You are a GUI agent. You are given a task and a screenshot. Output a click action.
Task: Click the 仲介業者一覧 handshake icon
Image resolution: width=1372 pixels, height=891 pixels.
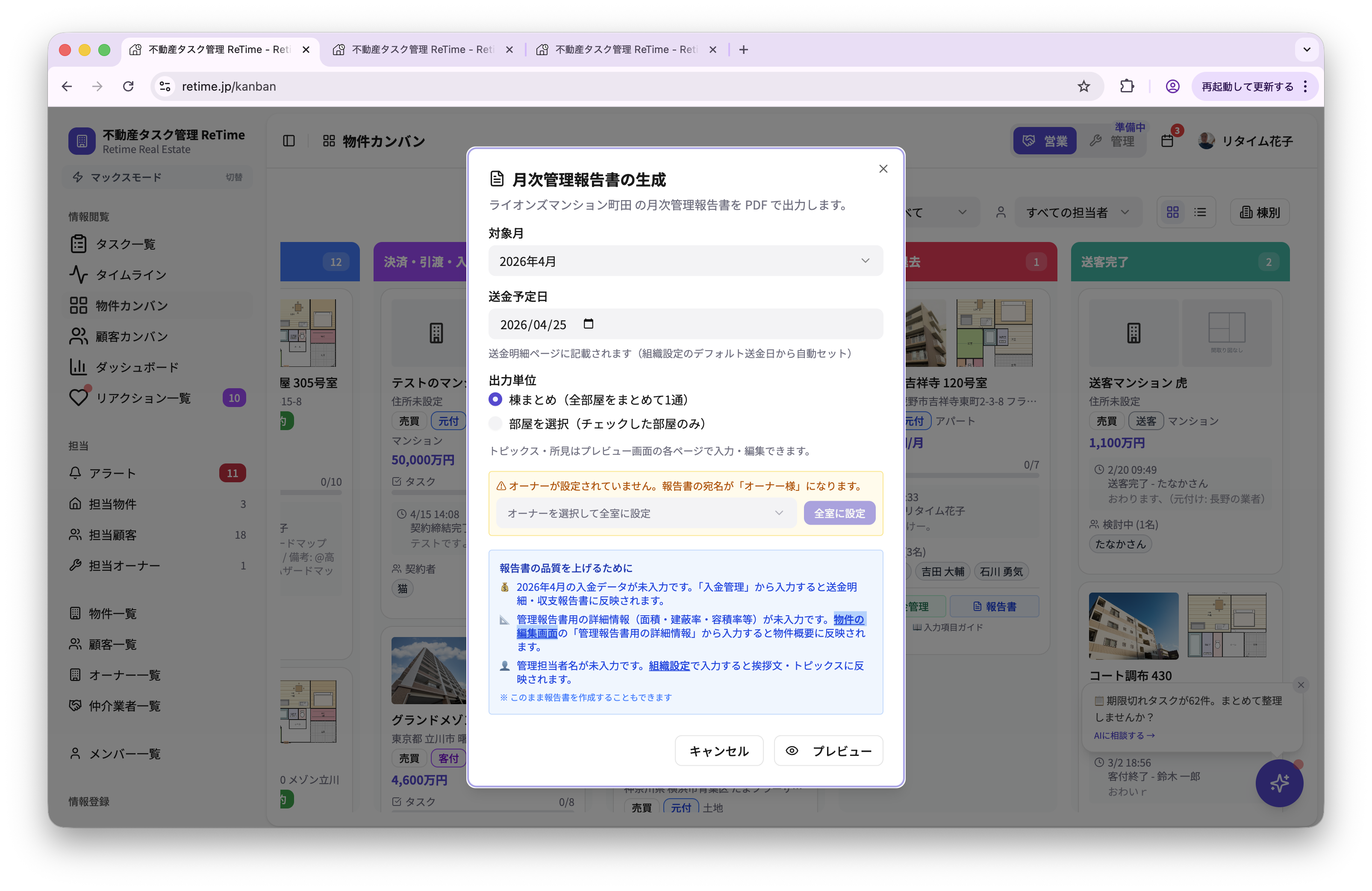pyautogui.click(x=75, y=705)
